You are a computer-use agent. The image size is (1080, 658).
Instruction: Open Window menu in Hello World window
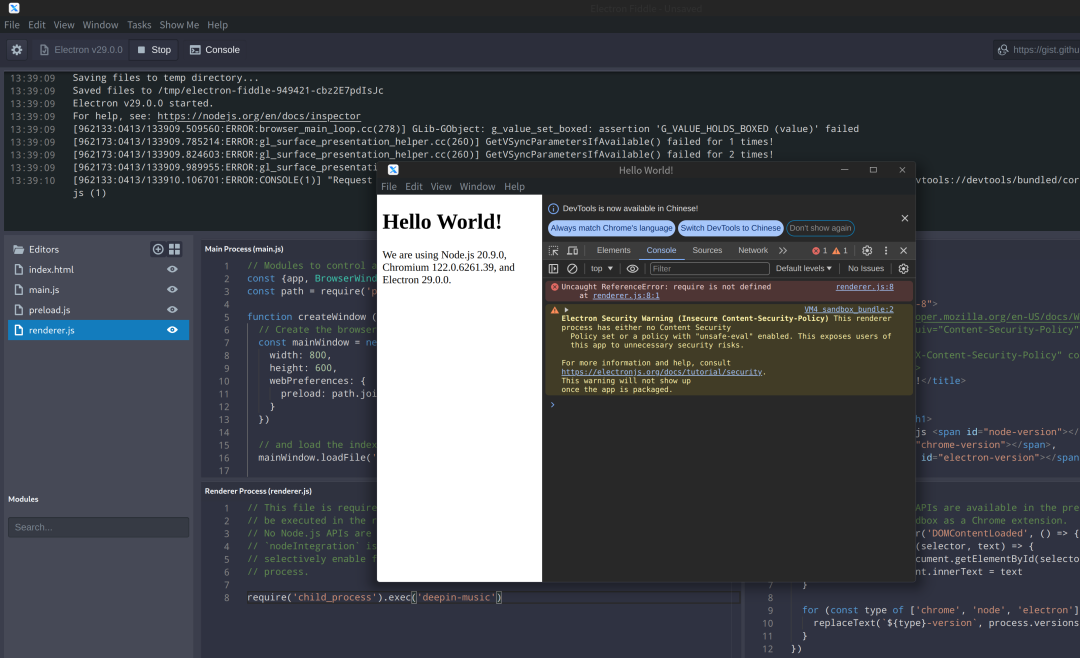tap(477, 187)
